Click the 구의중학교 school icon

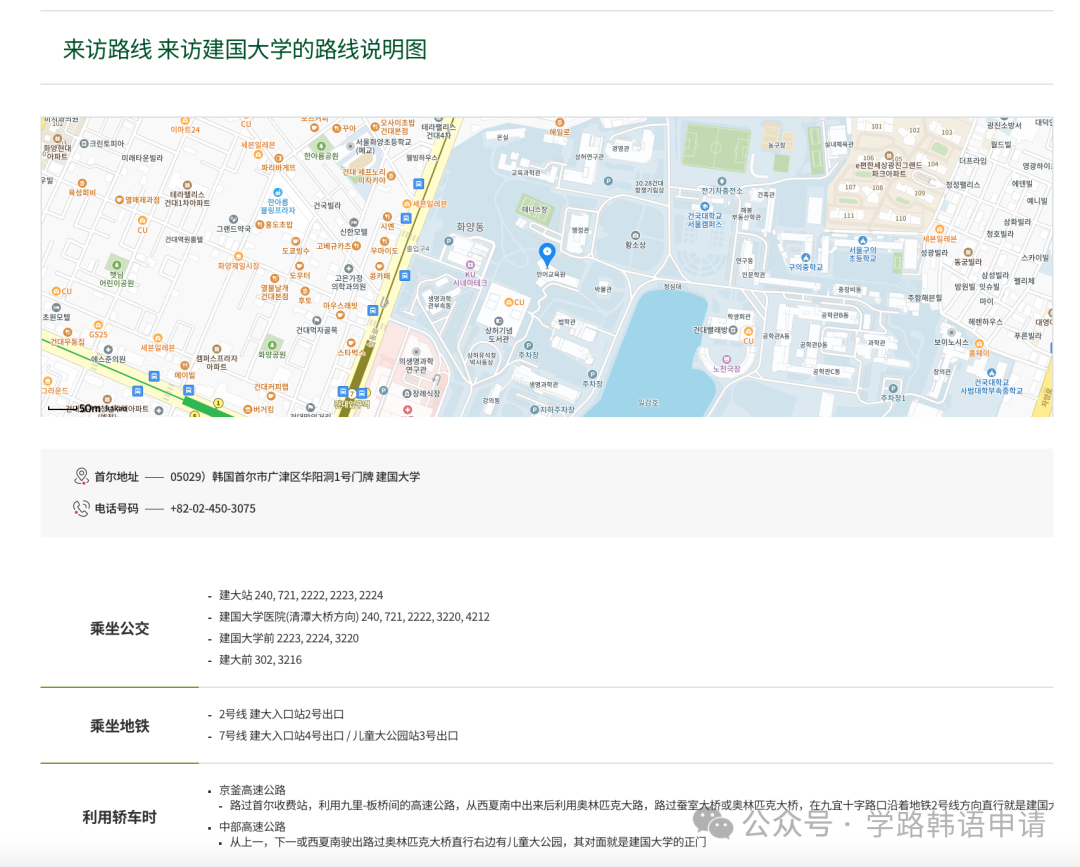tap(805, 258)
